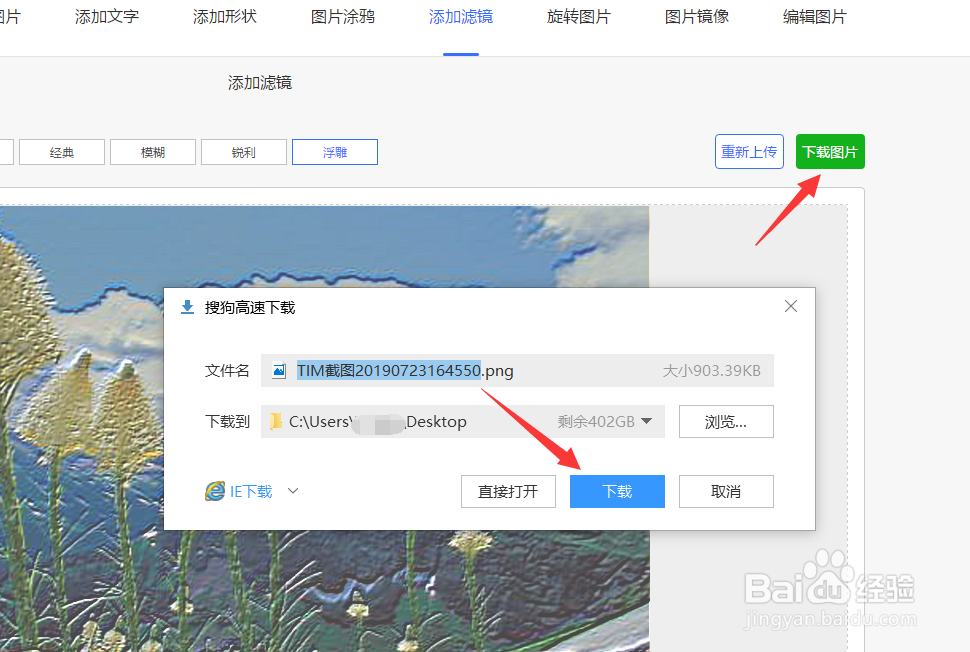Open the 添加形状 tab
970x652 pixels.
tap(225, 17)
